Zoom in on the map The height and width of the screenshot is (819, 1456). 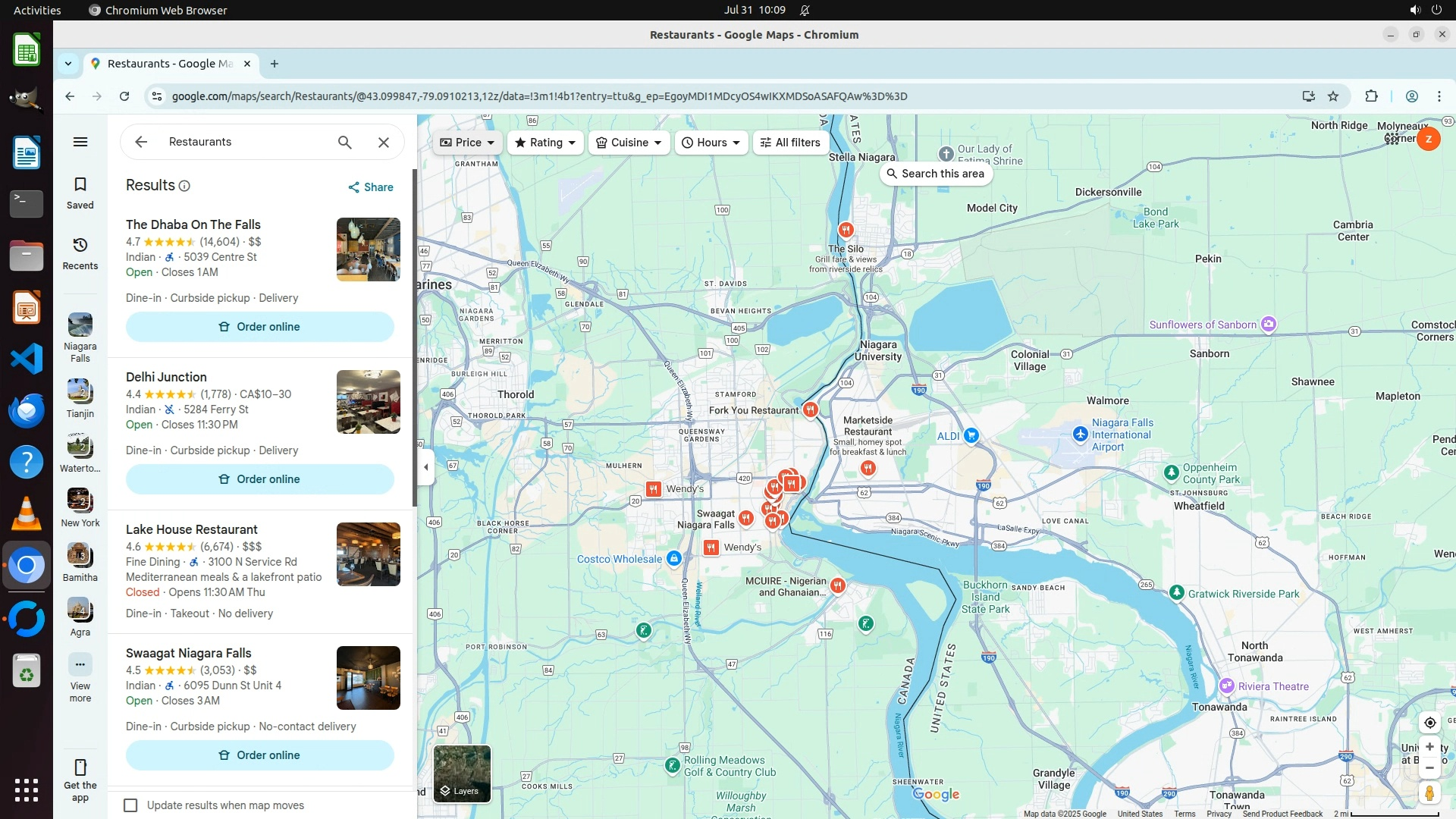pos(1429,747)
